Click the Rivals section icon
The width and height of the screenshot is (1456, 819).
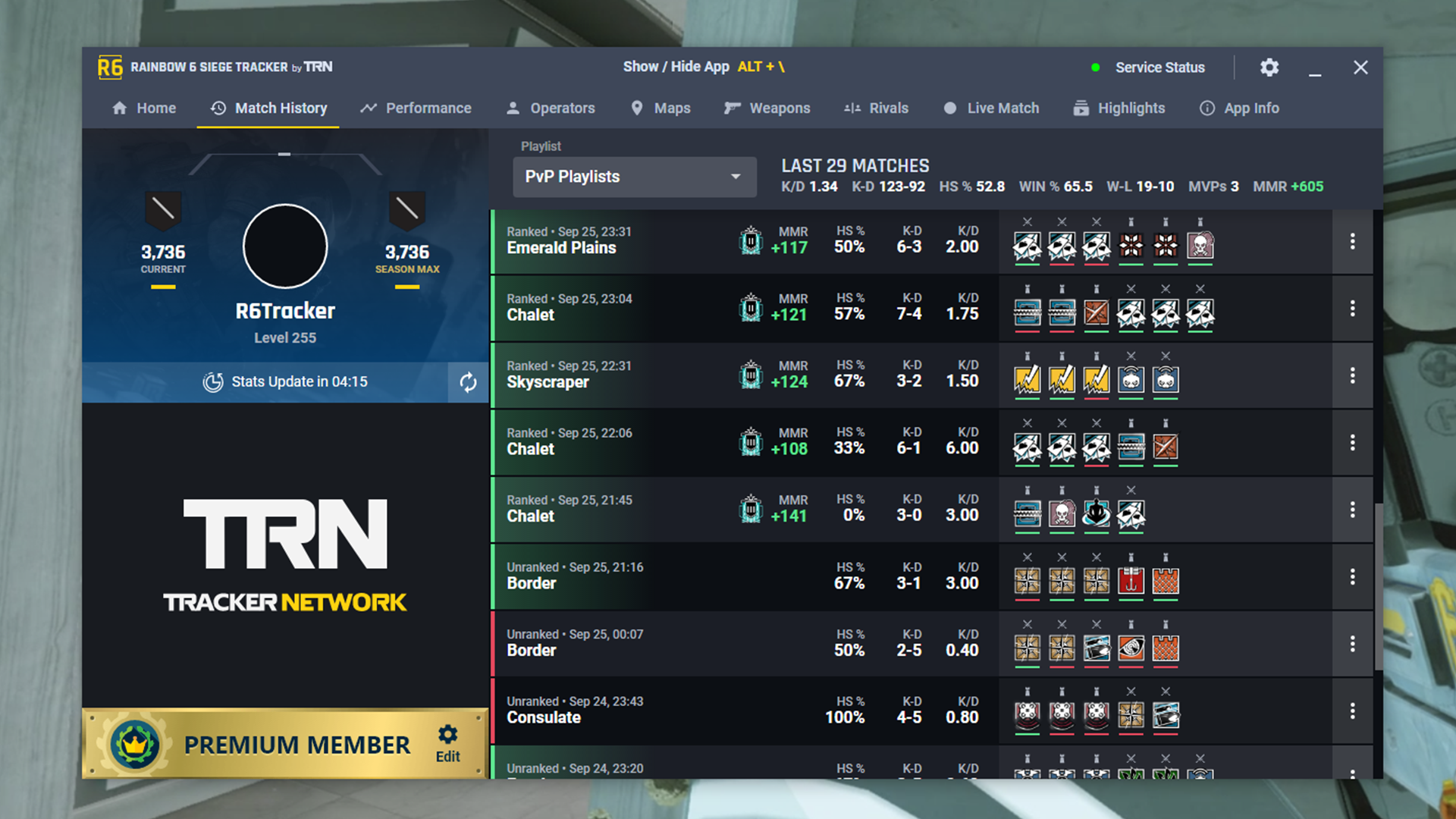tap(852, 107)
